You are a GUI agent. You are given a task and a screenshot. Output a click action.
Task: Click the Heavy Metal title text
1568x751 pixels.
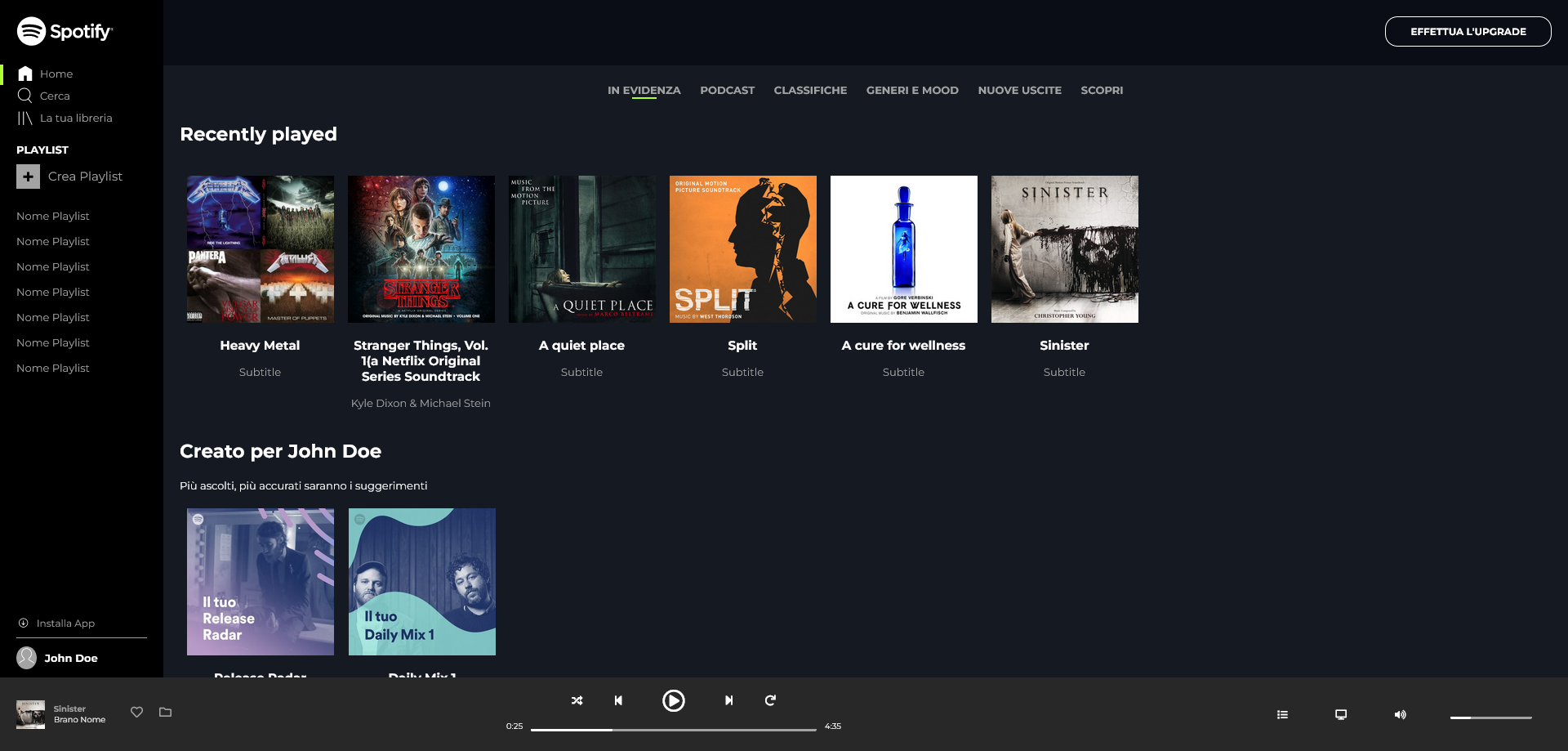(260, 346)
